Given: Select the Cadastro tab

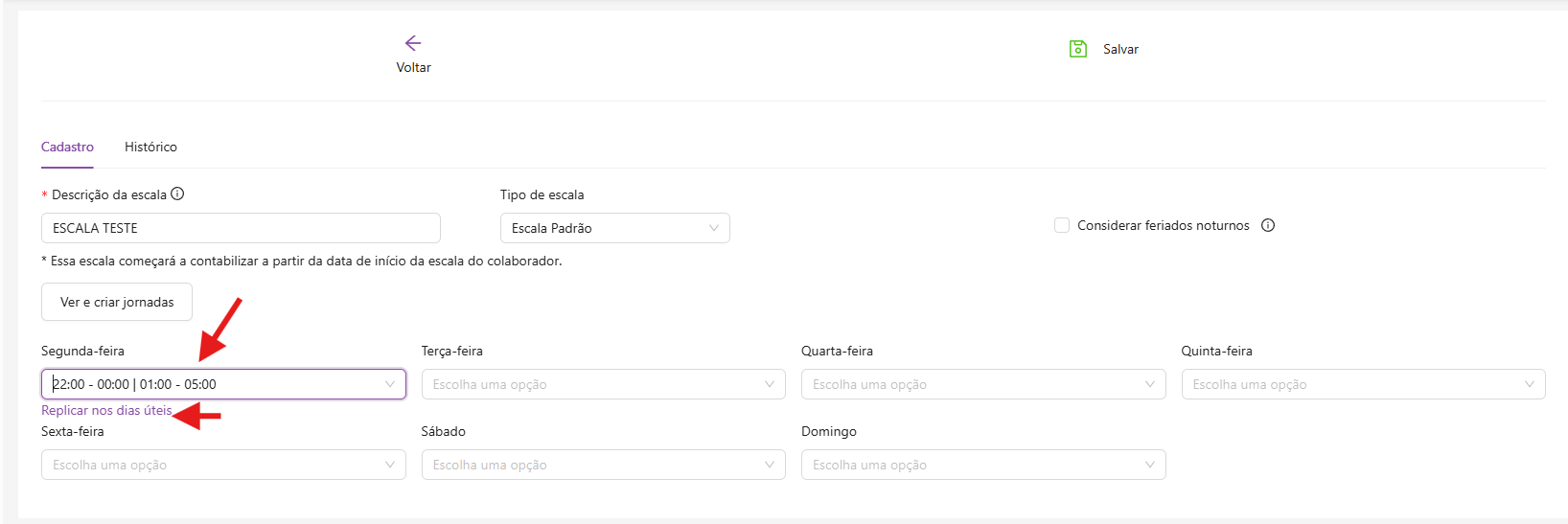Looking at the screenshot, I should coord(67,148).
